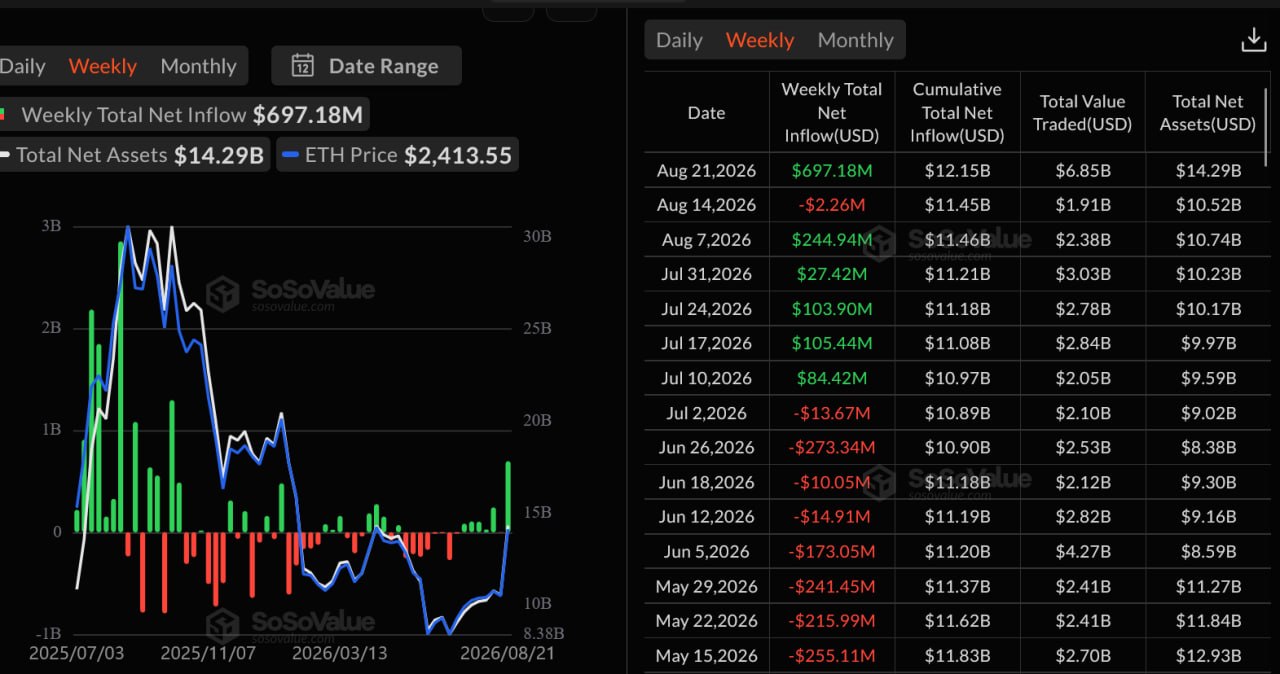Click the Cumulative Total Net Inflow header
Image resolution: width=1280 pixels, height=674 pixels.
coord(957,113)
